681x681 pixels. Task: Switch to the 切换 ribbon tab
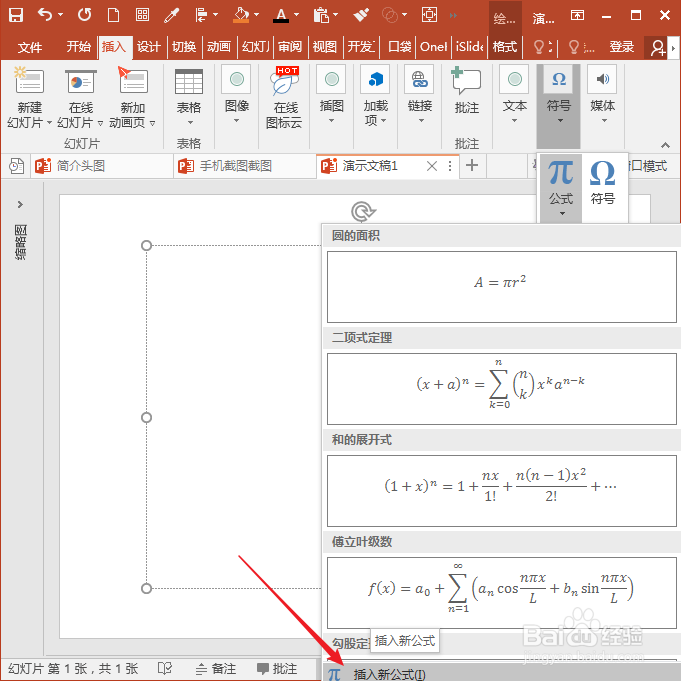point(184,46)
